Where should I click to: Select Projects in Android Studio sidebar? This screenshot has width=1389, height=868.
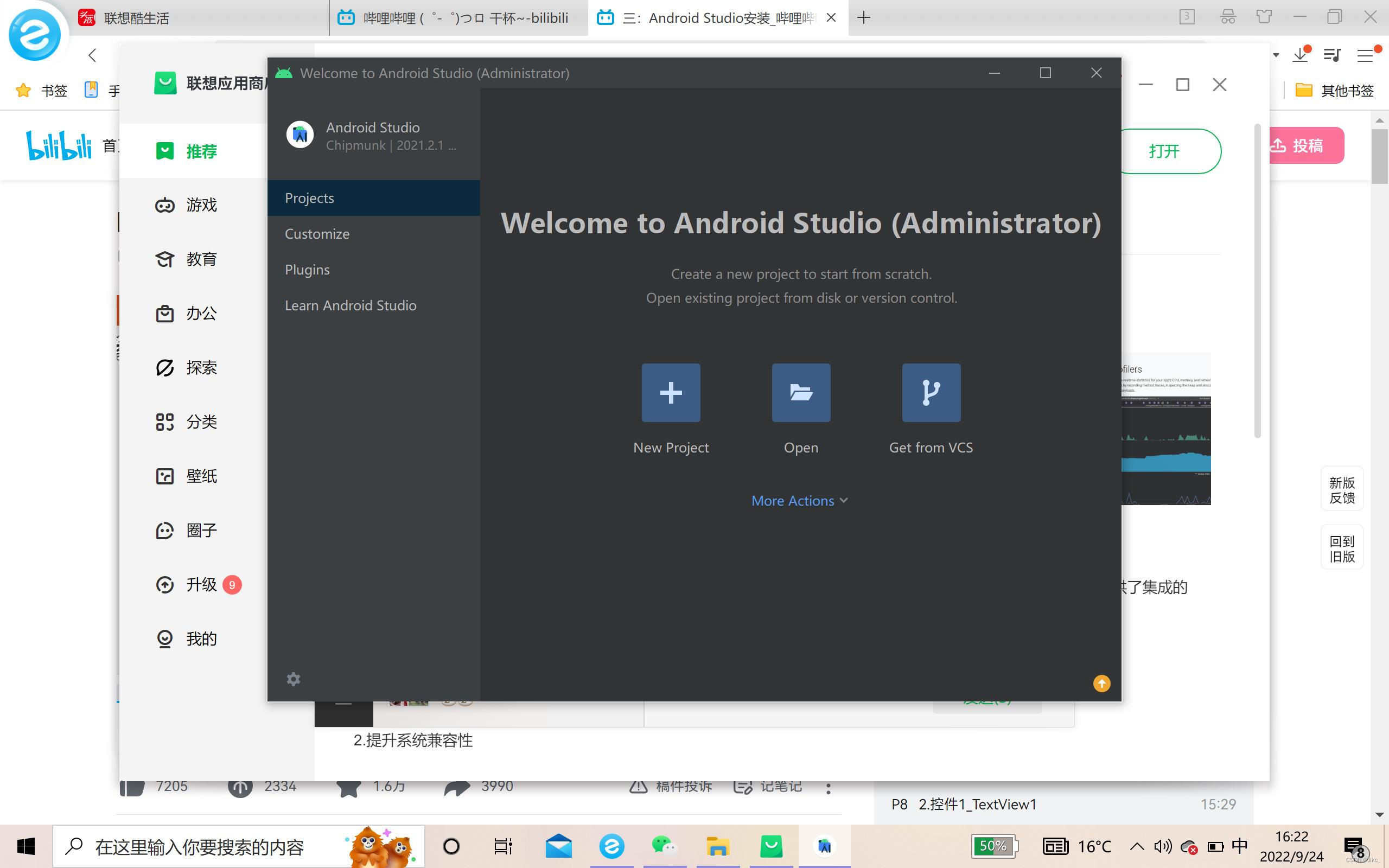[x=374, y=198]
